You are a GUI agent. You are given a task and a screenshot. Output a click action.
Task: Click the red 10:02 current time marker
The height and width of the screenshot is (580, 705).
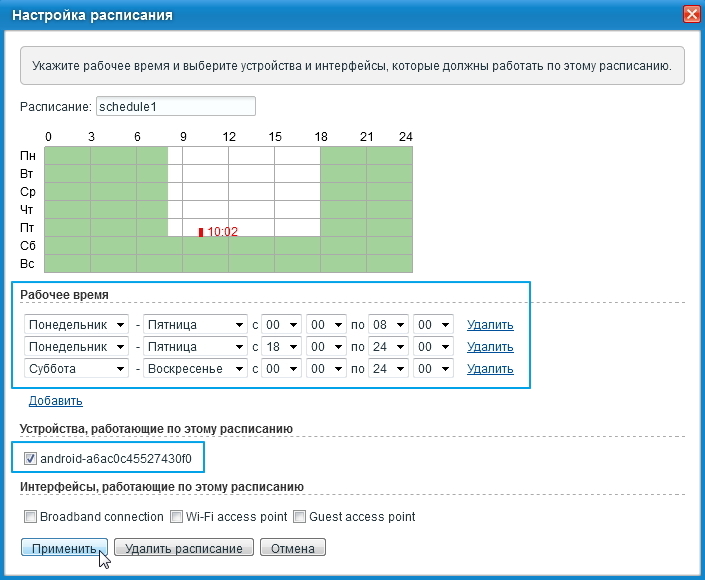[x=201, y=232]
